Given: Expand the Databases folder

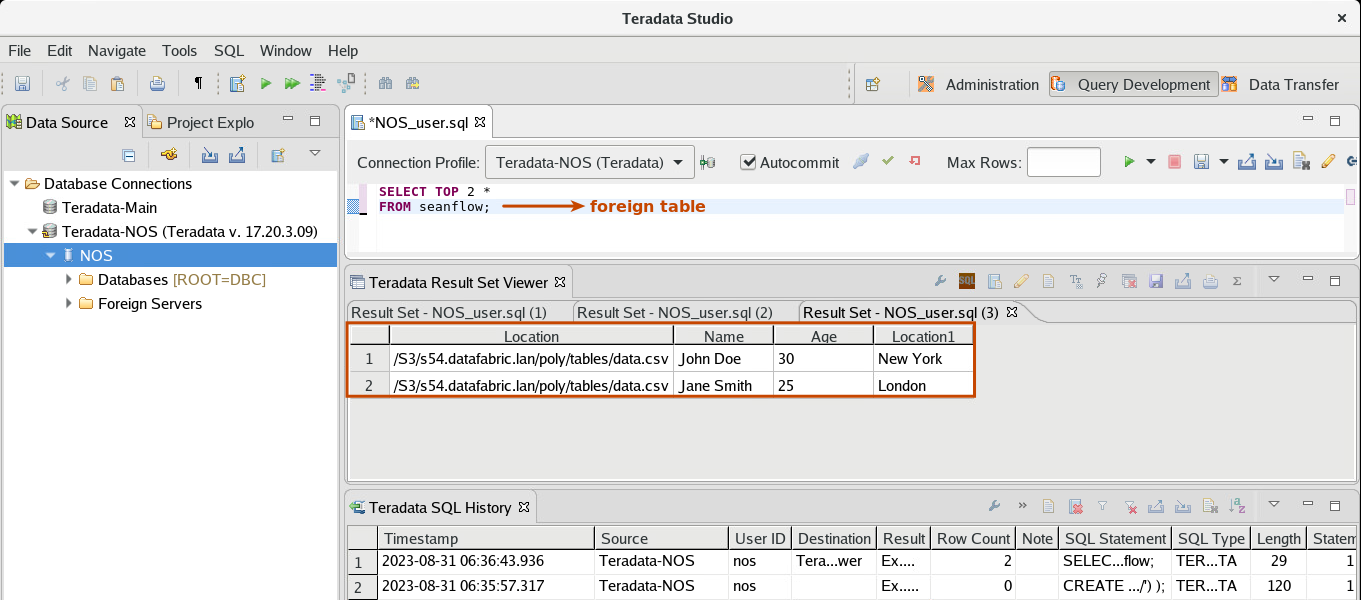Looking at the screenshot, I should coord(69,280).
